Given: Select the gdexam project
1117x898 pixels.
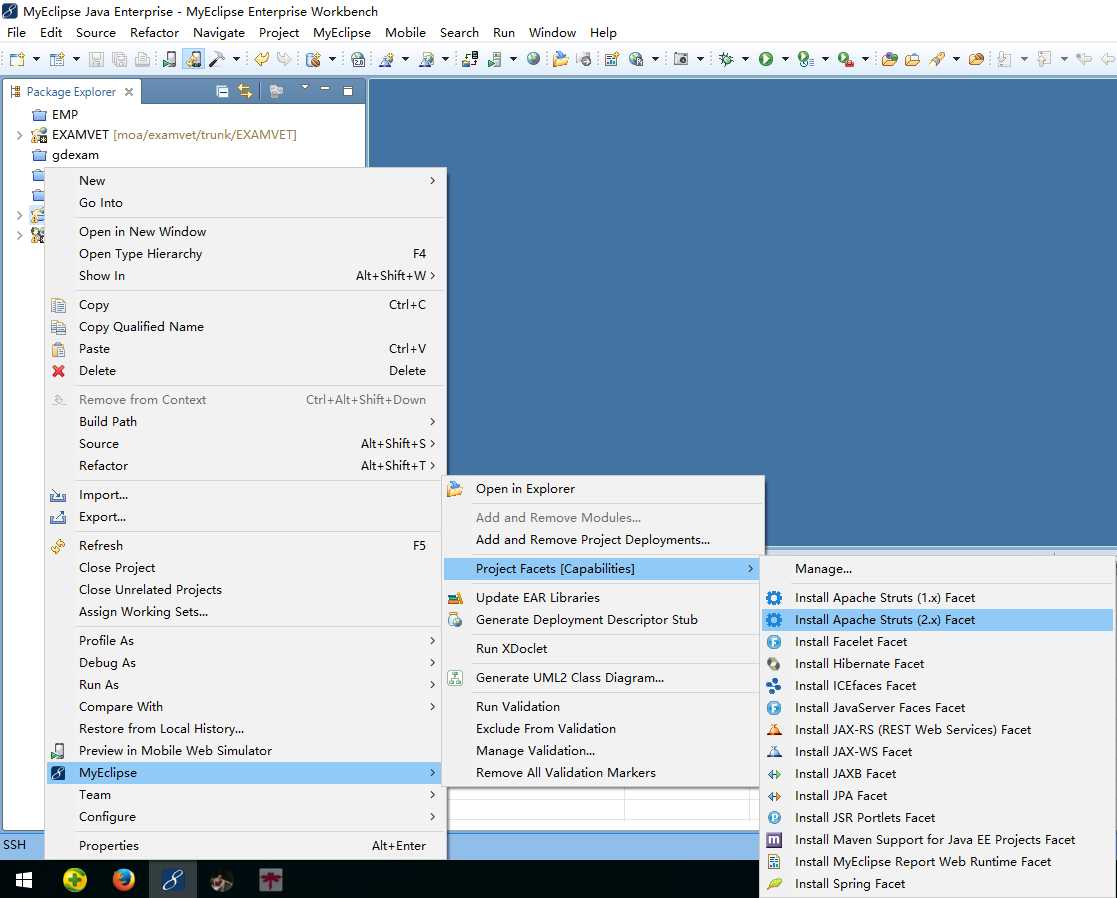Looking at the screenshot, I should point(75,155).
